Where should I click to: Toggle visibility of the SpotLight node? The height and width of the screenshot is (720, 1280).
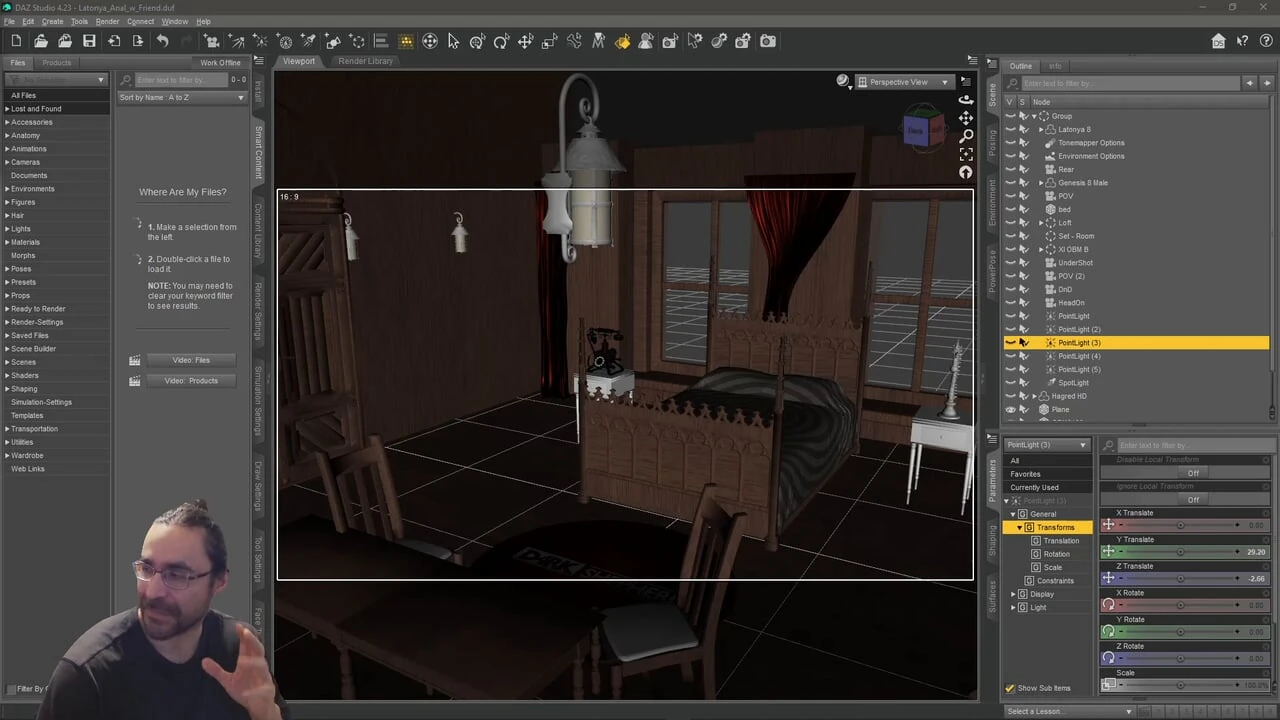click(1010, 383)
